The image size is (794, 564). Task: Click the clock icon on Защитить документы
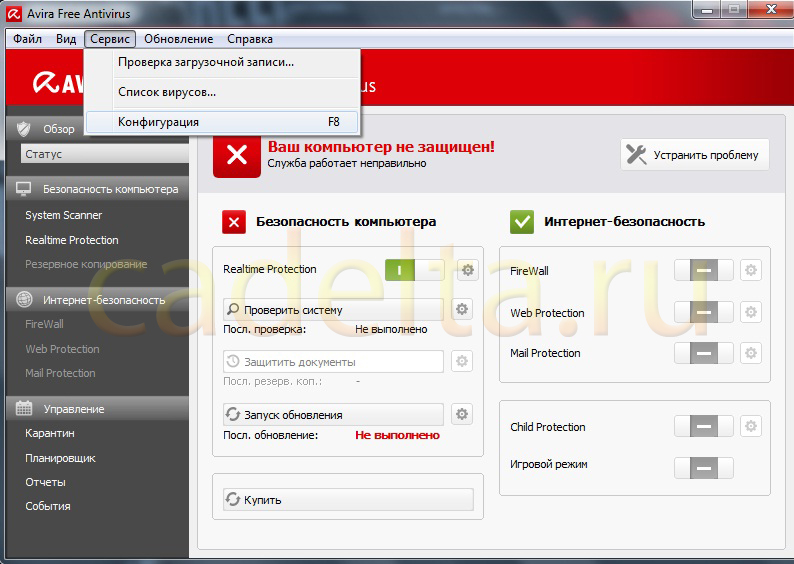(x=233, y=361)
